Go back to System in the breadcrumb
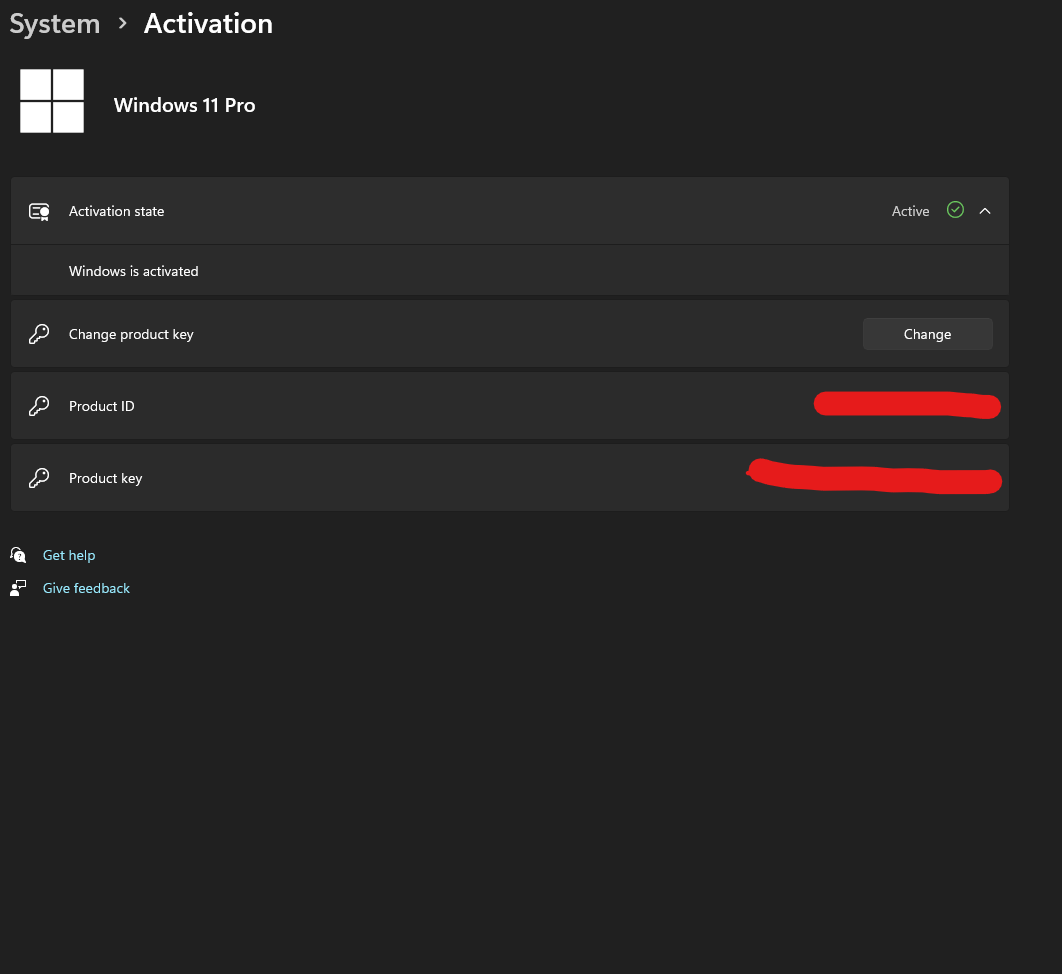 tap(54, 24)
